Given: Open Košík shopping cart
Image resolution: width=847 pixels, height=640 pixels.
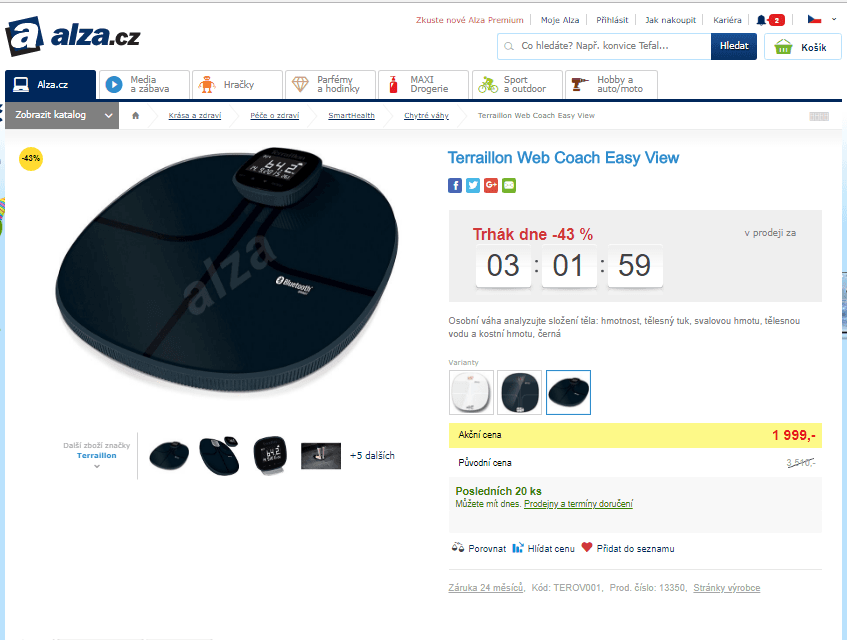Looking at the screenshot, I should coord(803,47).
